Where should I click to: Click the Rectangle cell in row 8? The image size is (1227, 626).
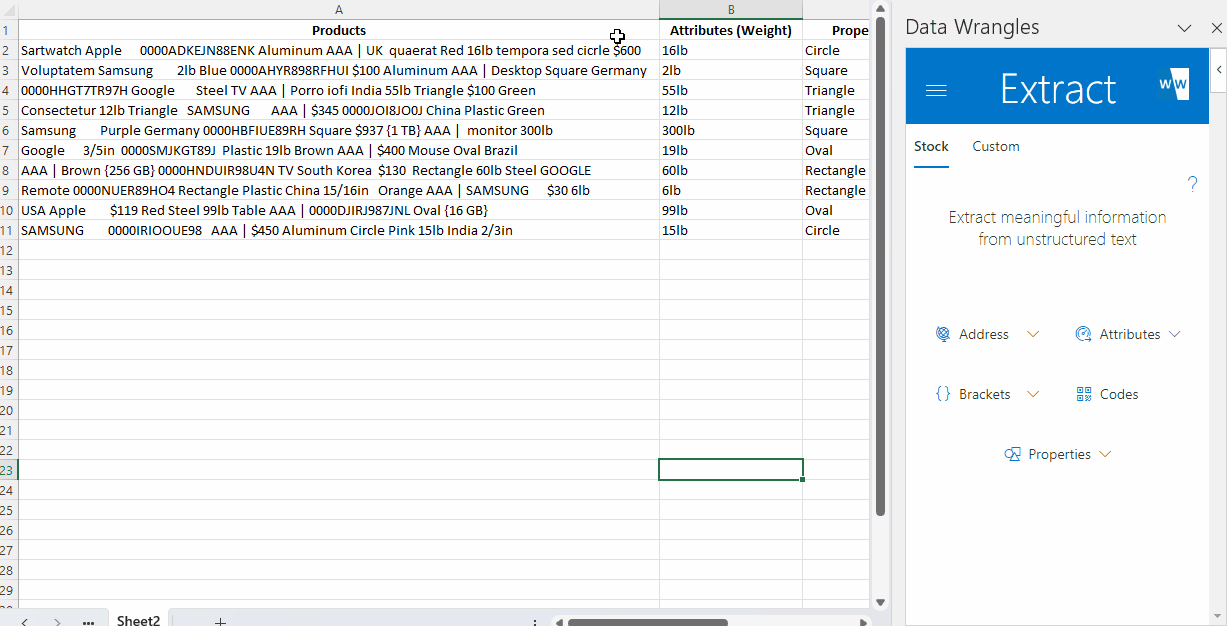[836, 170]
